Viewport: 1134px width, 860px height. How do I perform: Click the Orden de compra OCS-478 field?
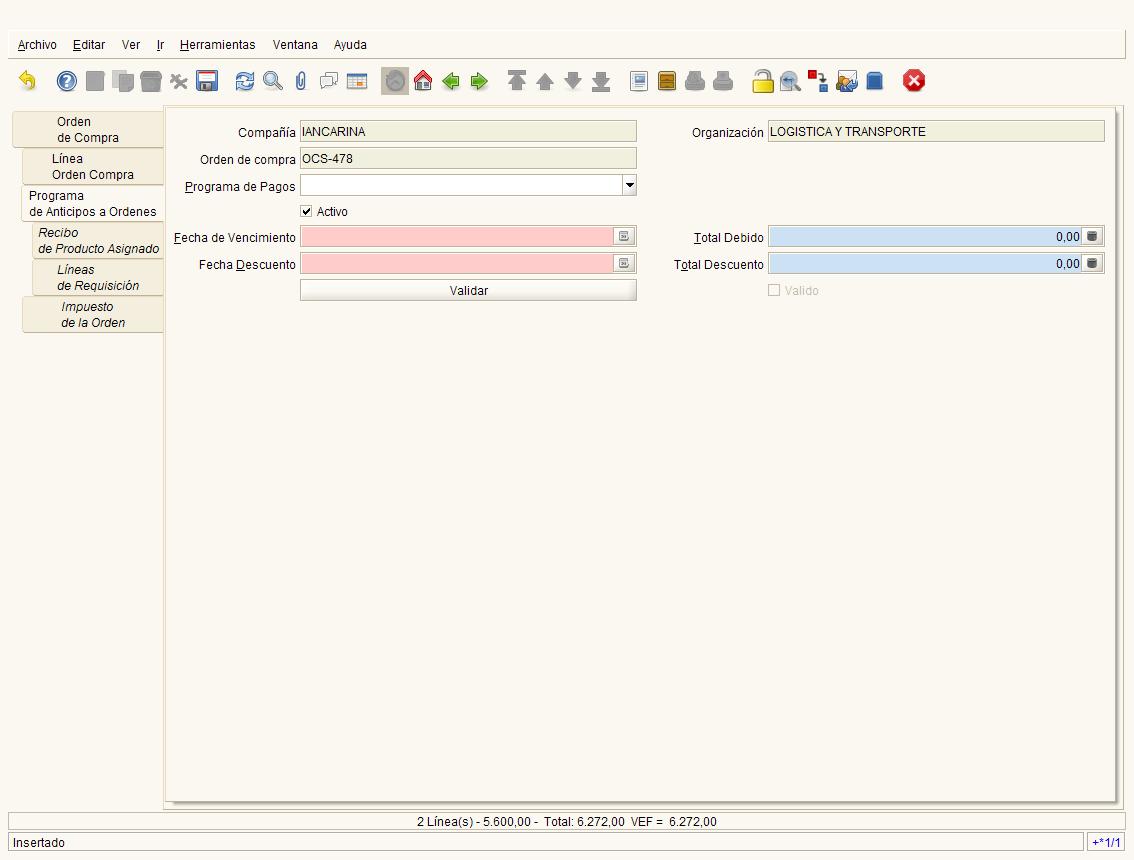tap(469, 158)
